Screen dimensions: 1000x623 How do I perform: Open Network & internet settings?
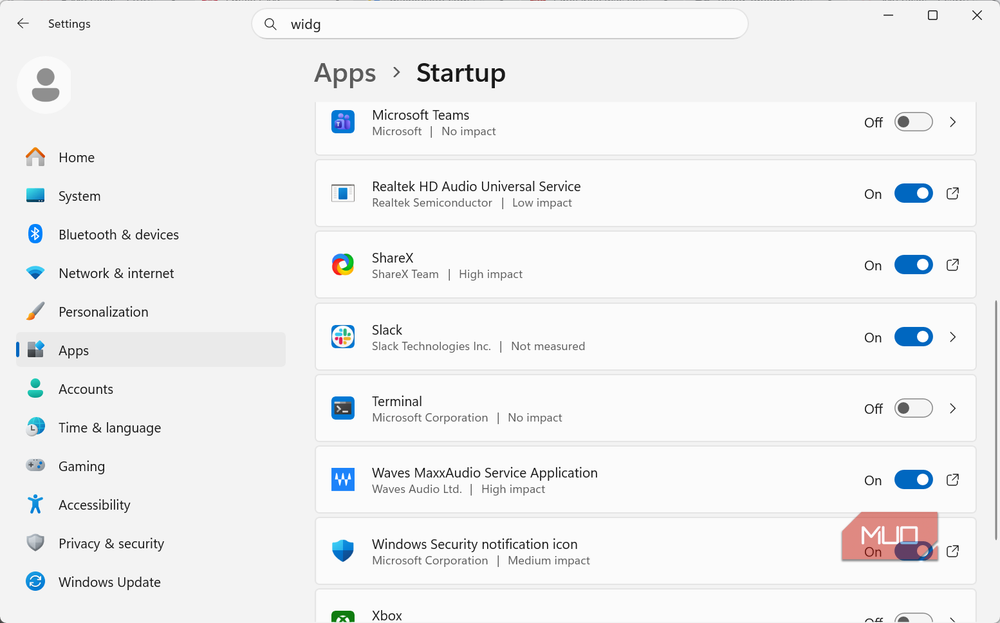(x=151, y=273)
